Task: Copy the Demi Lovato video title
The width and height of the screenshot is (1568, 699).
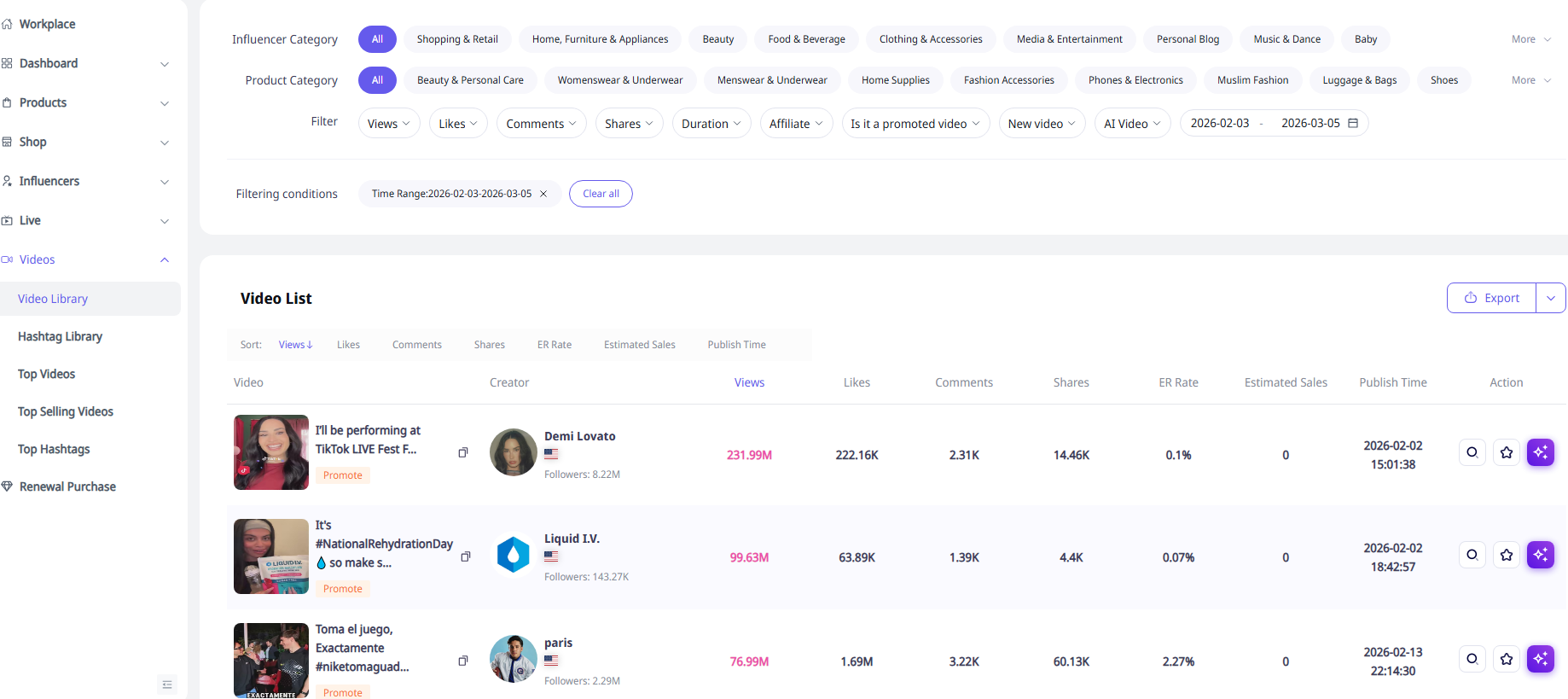Action: point(463,452)
